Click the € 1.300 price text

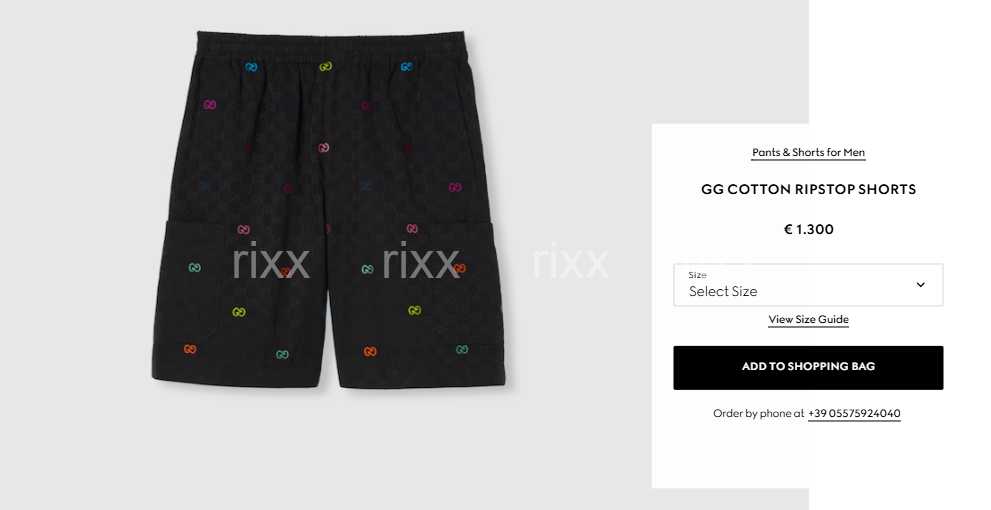(808, 229)
